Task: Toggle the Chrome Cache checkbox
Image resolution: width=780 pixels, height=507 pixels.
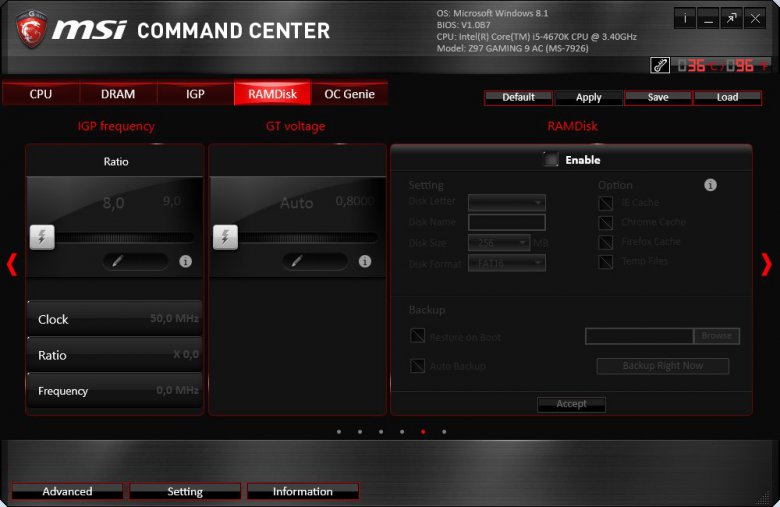Action: pyautogui.click(x=605, y=222)
